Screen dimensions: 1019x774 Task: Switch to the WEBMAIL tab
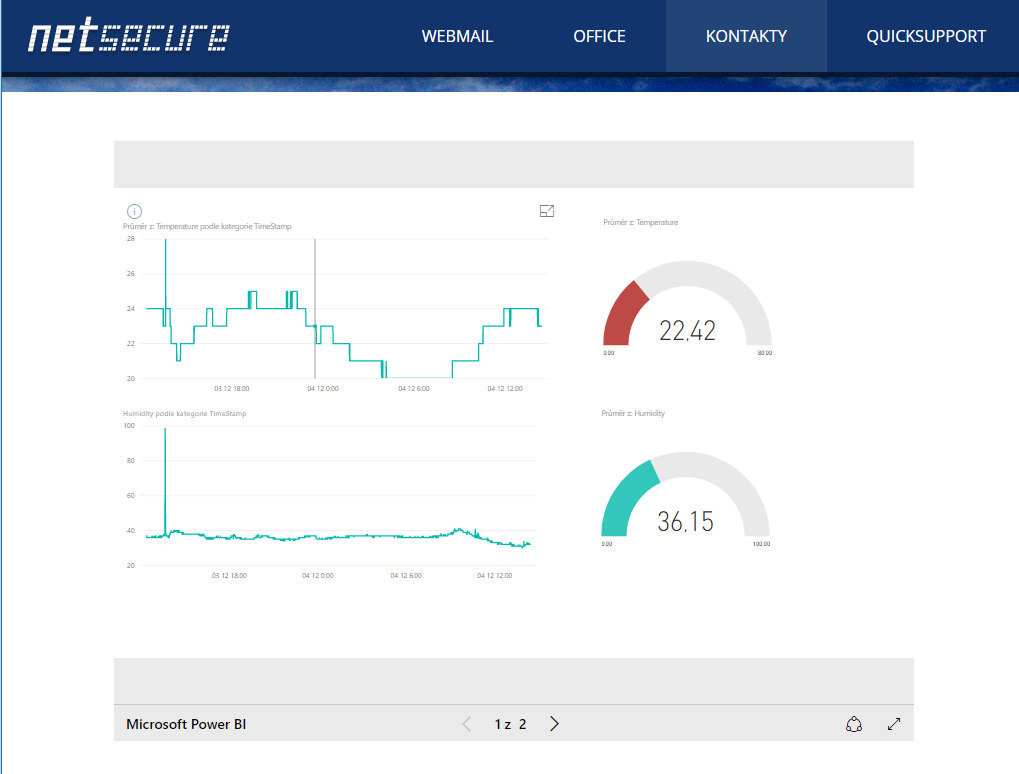(x=457, y=35)
